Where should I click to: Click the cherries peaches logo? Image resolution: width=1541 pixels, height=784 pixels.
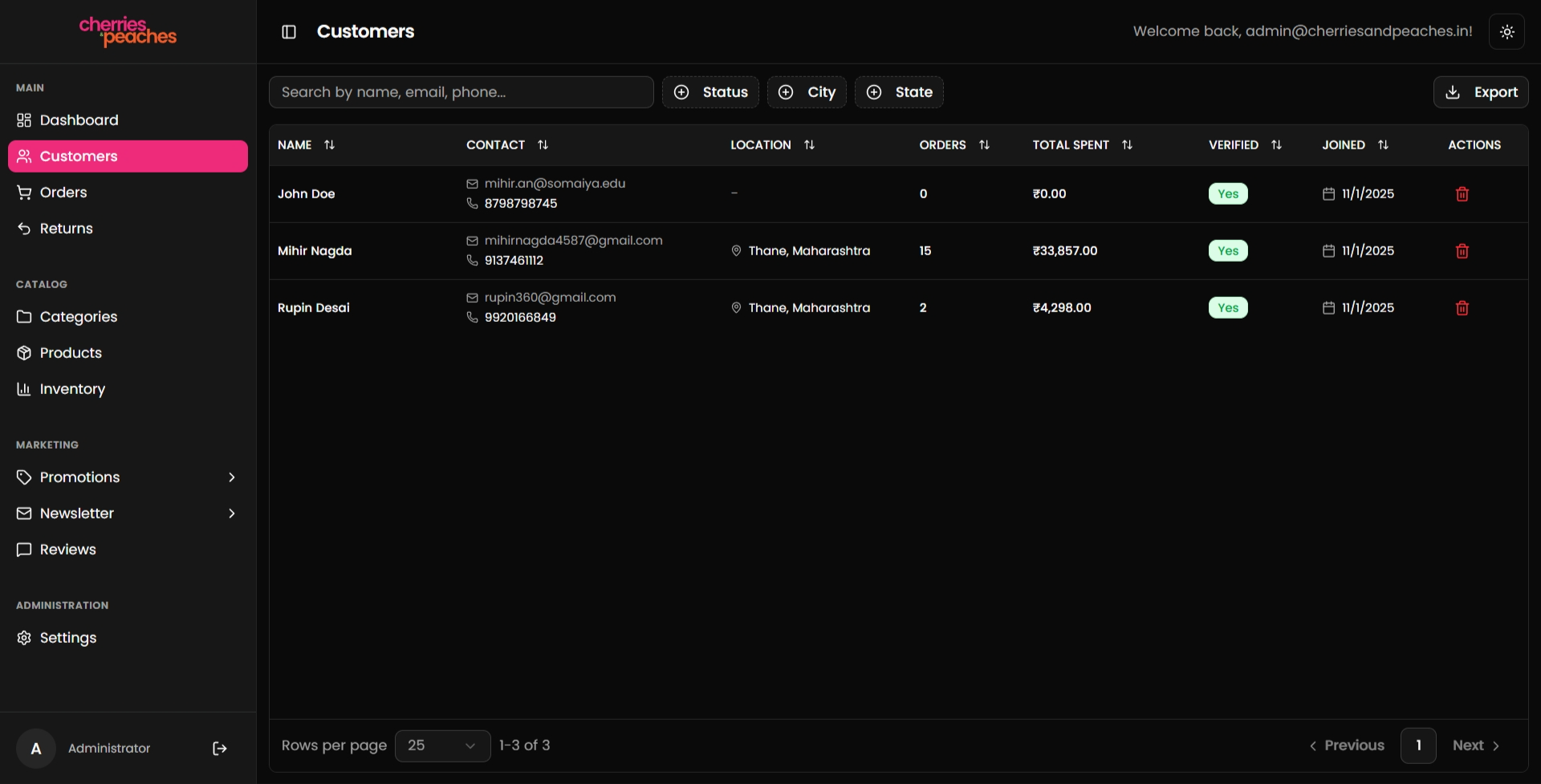pos(128,31)
